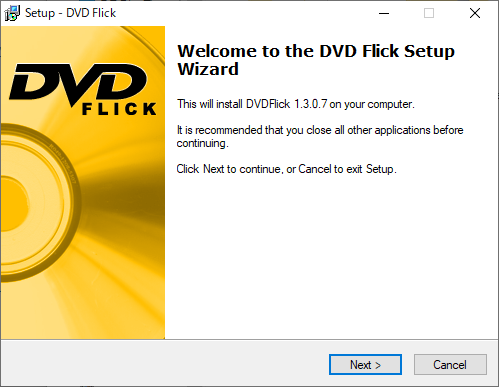Close the Setup - DVD Flick window
Screen dimensions: 499x387
click(475, 13)
